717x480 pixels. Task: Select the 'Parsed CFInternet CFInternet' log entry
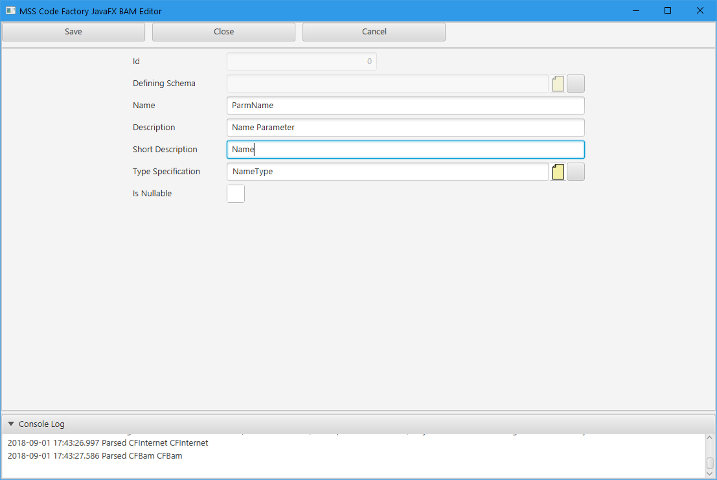108,443
